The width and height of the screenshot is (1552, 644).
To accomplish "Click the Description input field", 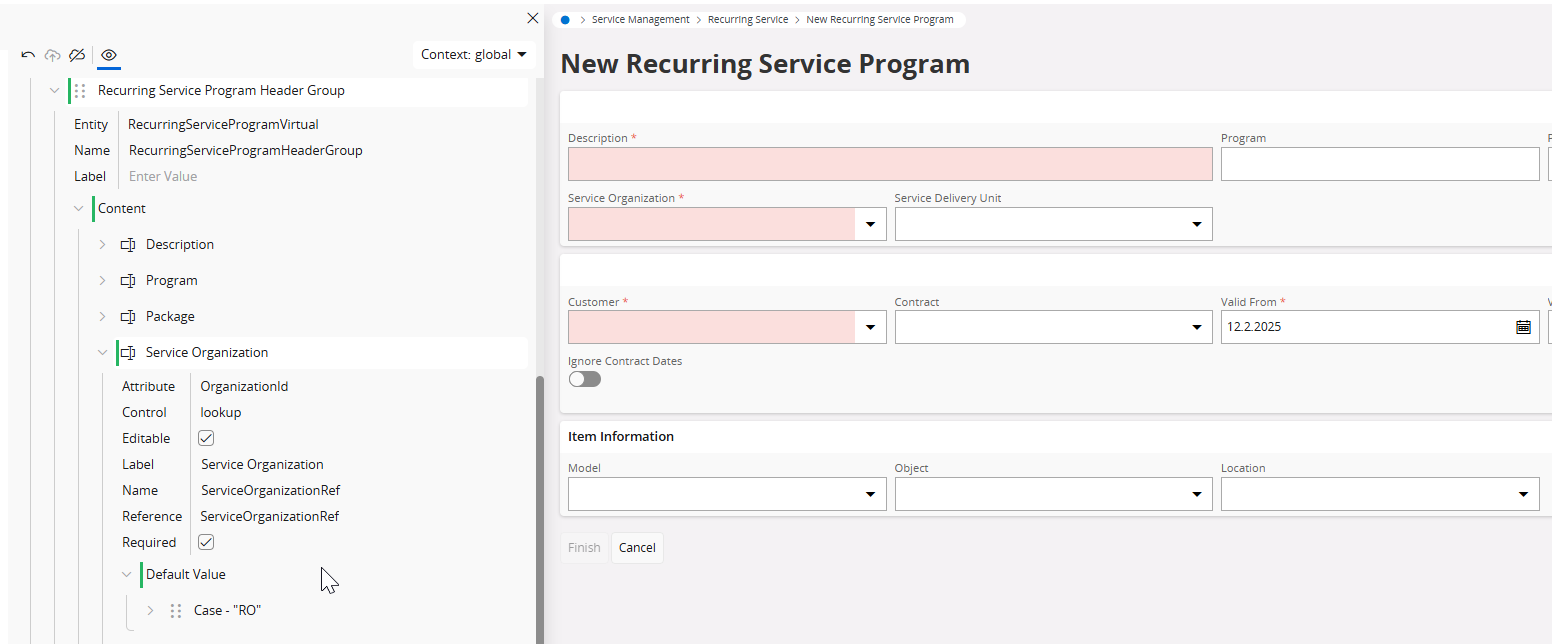I will [x=890, y=164].
